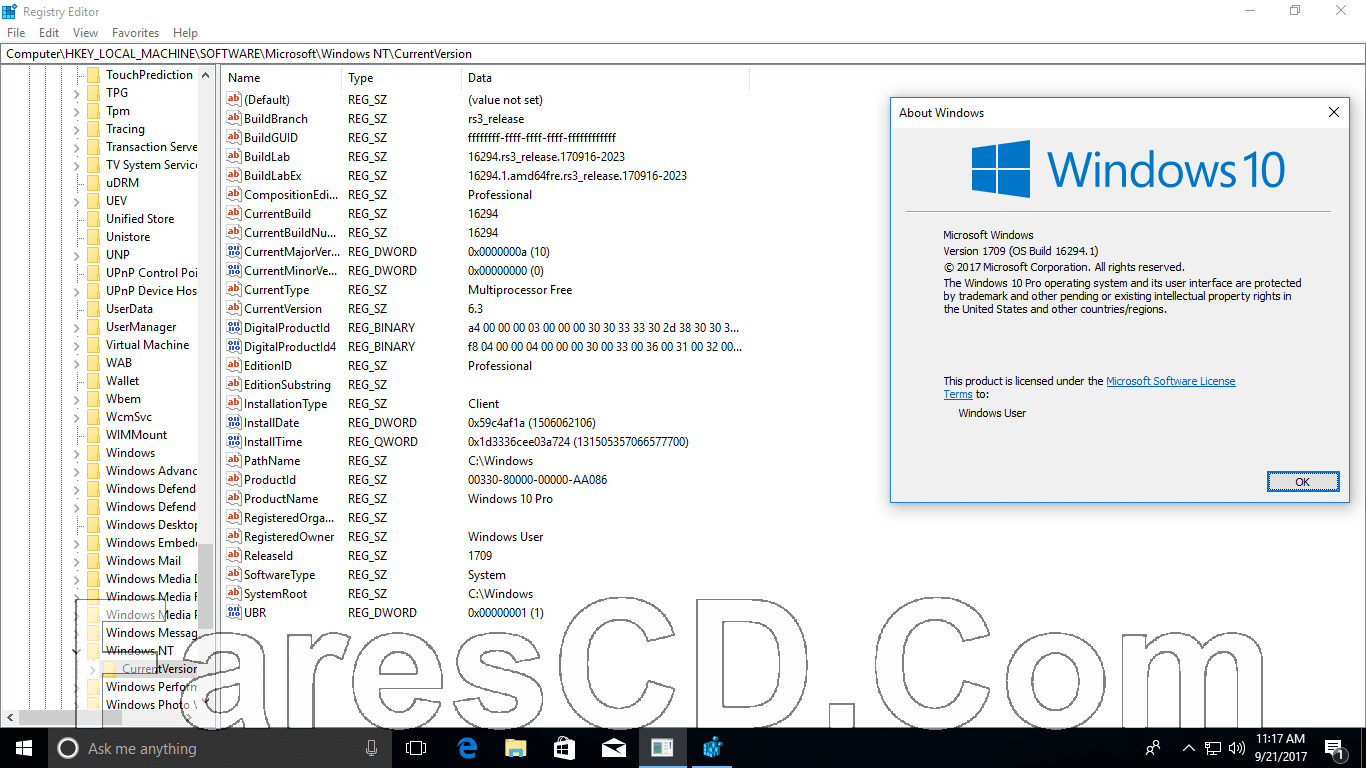Select the UNP folder icon
This screenshot has height=768, width=1366.
pyautogui.click(x=93, y=255)
